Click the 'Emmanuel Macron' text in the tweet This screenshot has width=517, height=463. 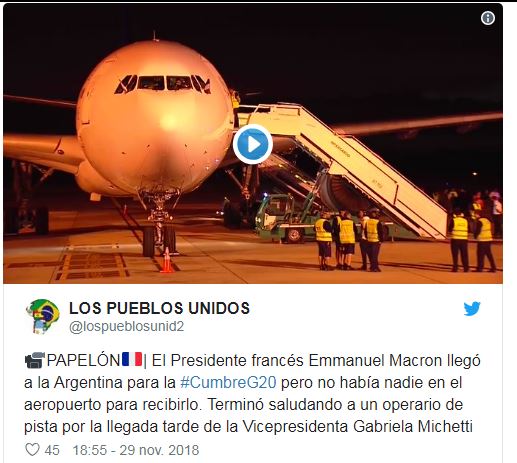point(375,360)
